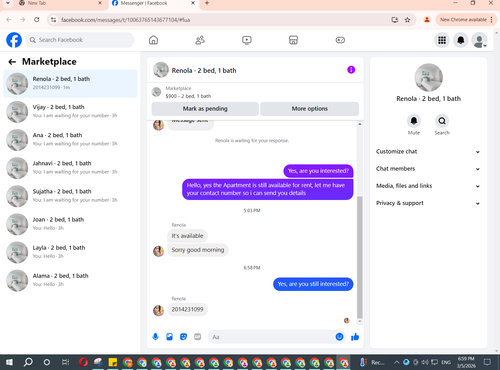Expand Media, files and links section
The height and width of the screenshot is (370, 500).
428,186
